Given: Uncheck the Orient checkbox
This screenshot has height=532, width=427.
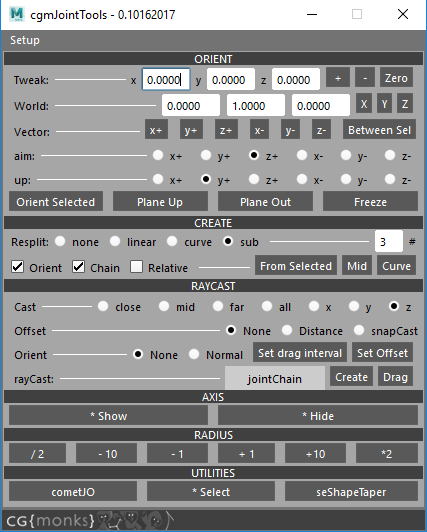Looking at the screenshot, I should (x=18, y=267).
